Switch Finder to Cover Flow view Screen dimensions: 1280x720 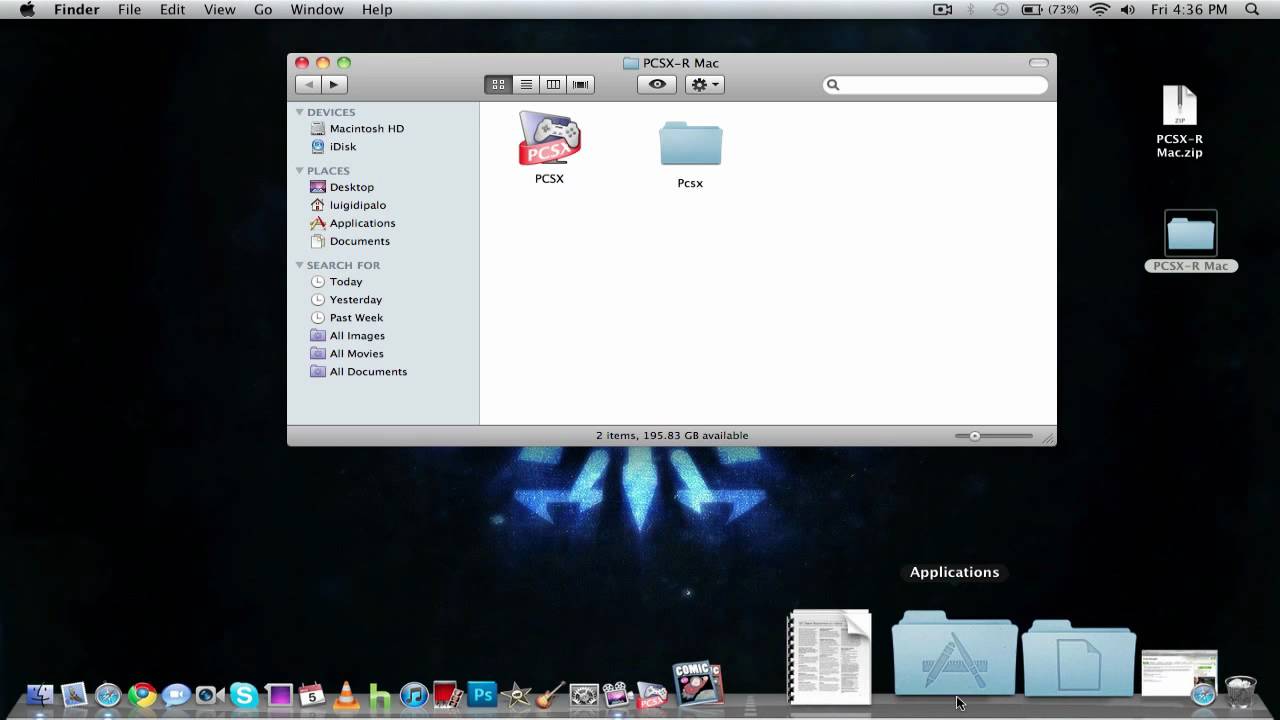pos(581,85)
